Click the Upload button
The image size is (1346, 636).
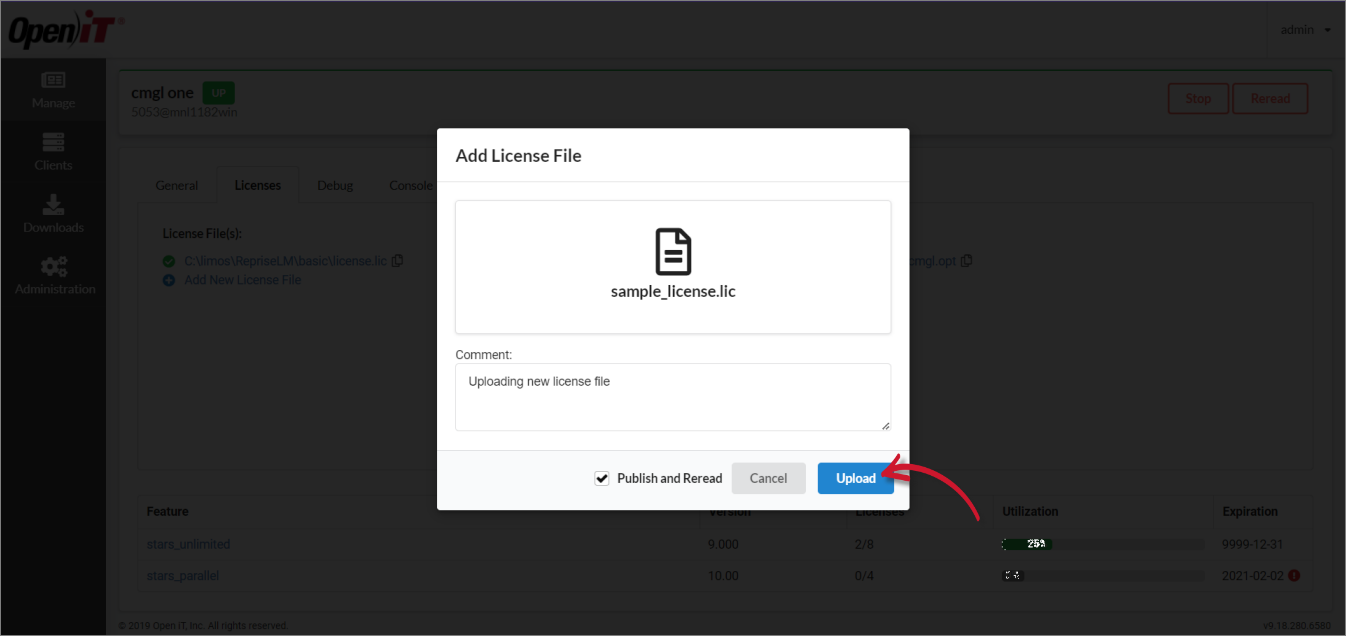coord(855,478)
